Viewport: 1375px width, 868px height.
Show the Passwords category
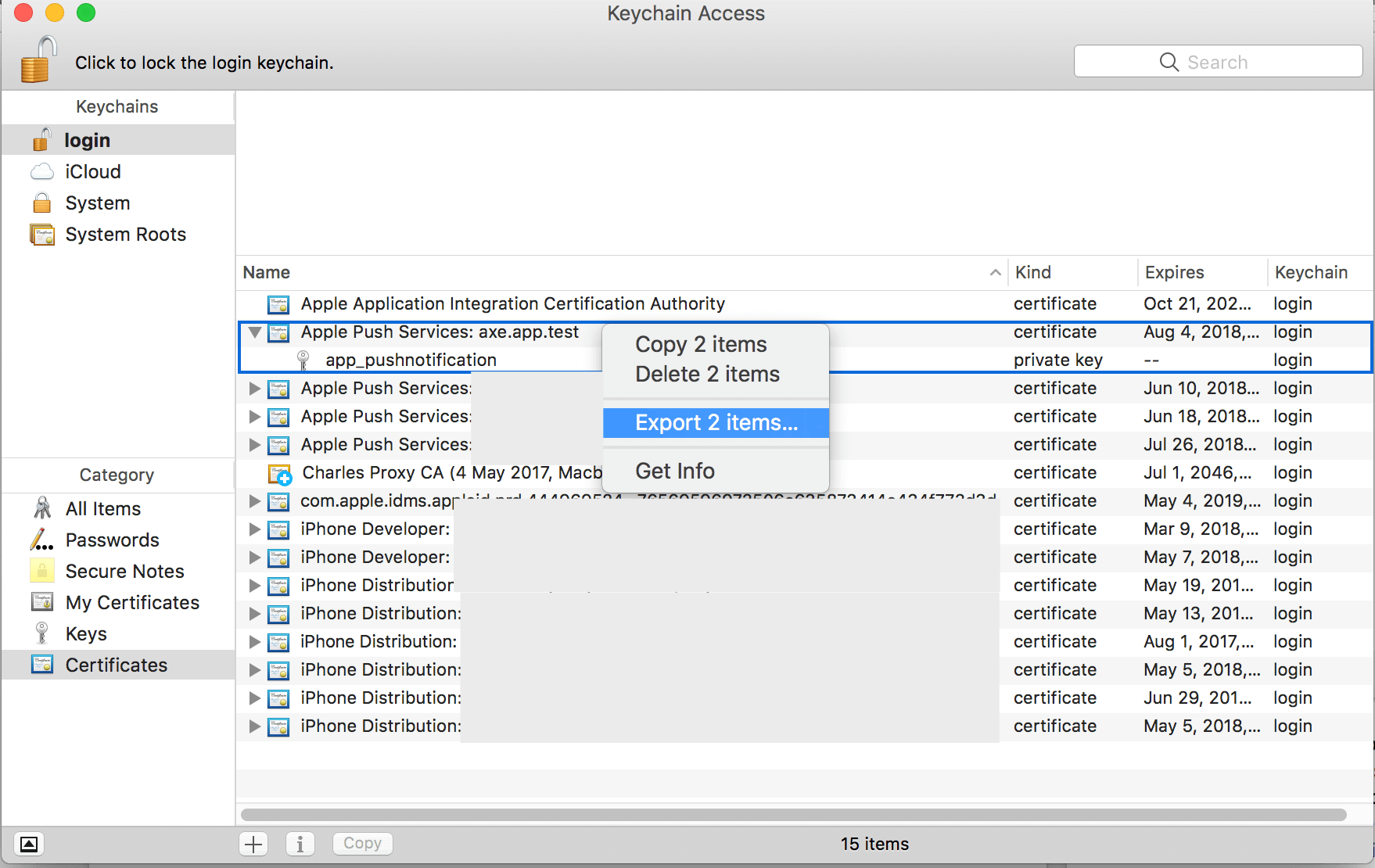tap(118, 540)
